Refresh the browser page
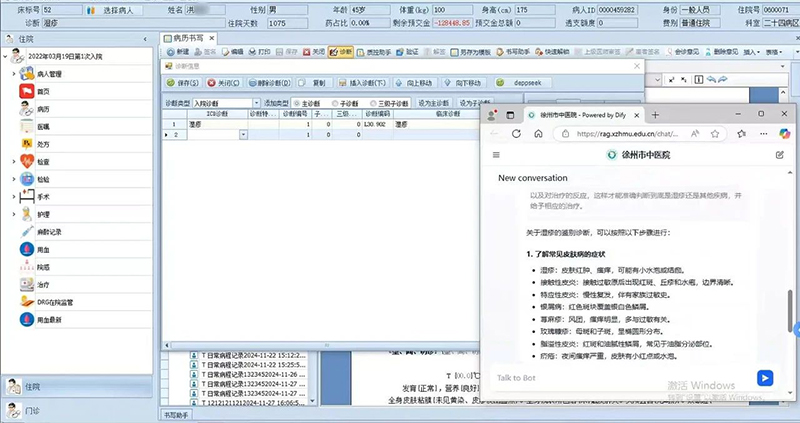This screenshot has width=800, height=423. 515,133
